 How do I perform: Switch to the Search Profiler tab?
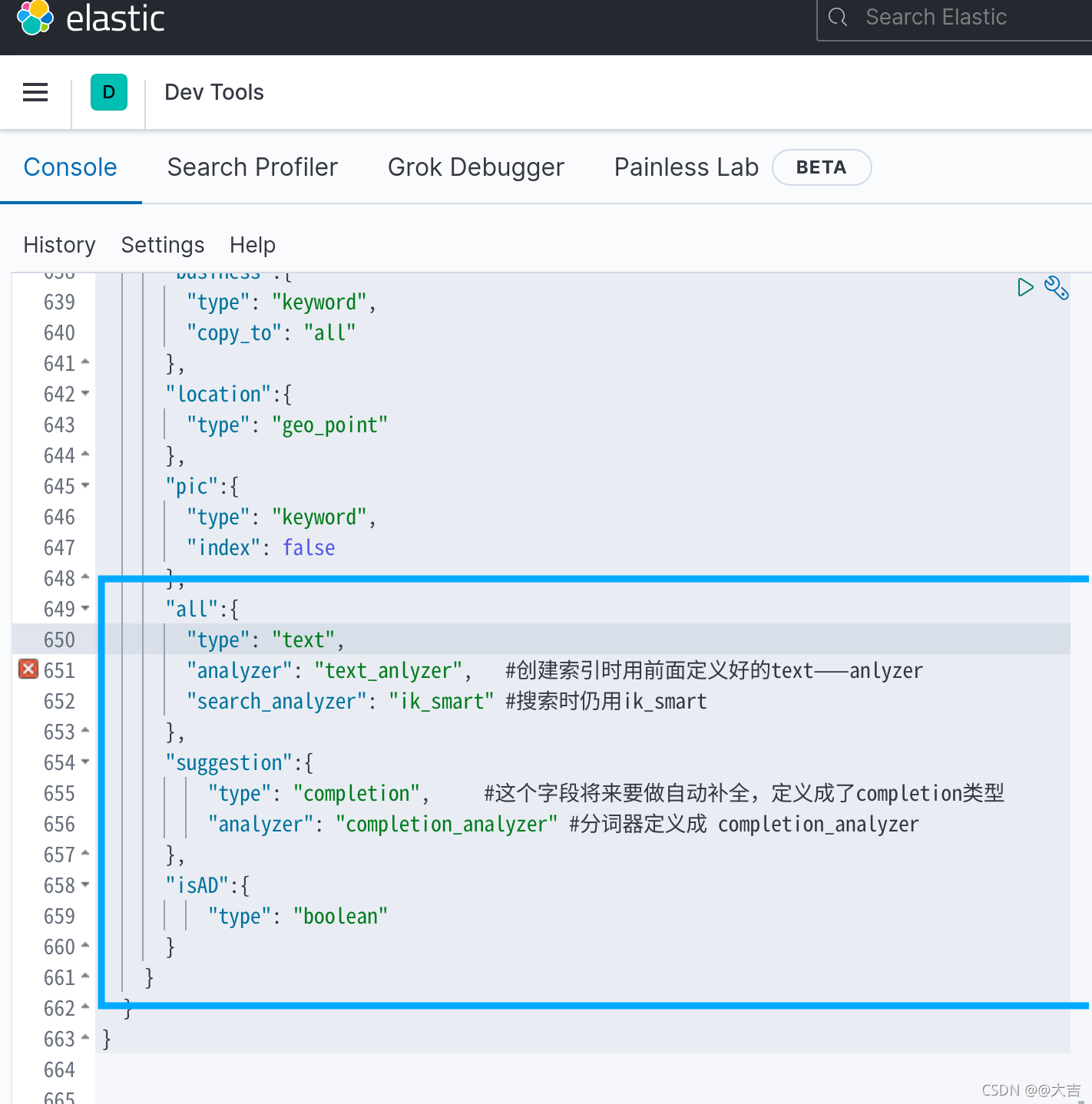click(253, 167)
